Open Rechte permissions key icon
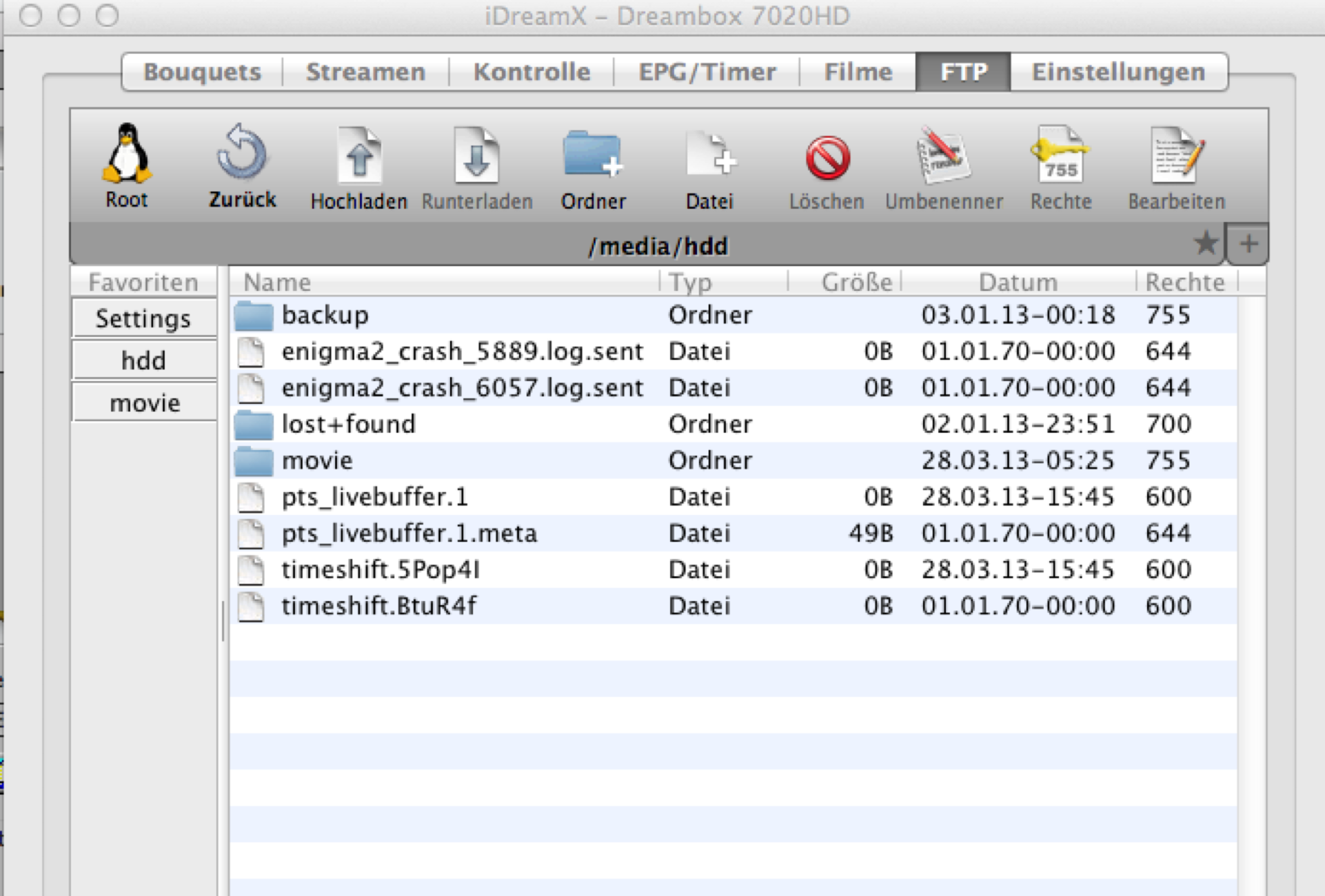The width and height of the screenshot is (1325, 896). click(1060, 156)
